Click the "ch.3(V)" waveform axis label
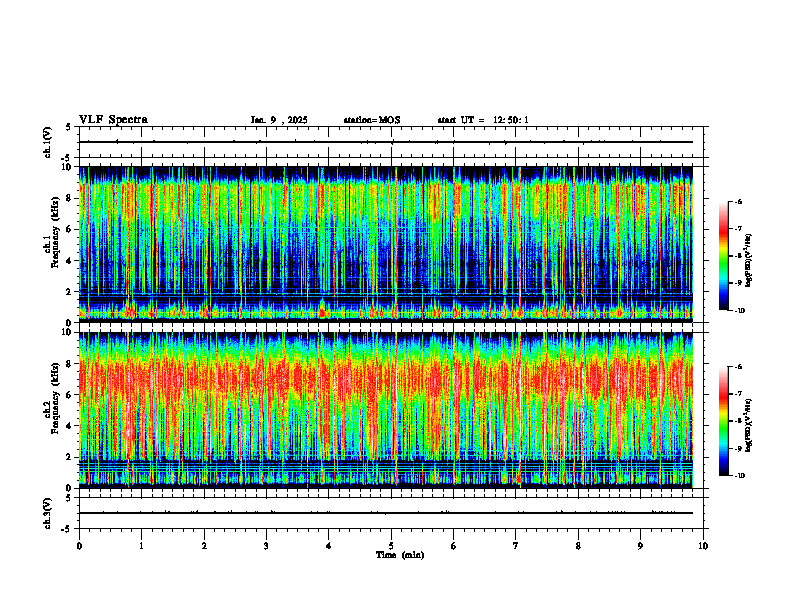792x612 pixels. [47, 513]
